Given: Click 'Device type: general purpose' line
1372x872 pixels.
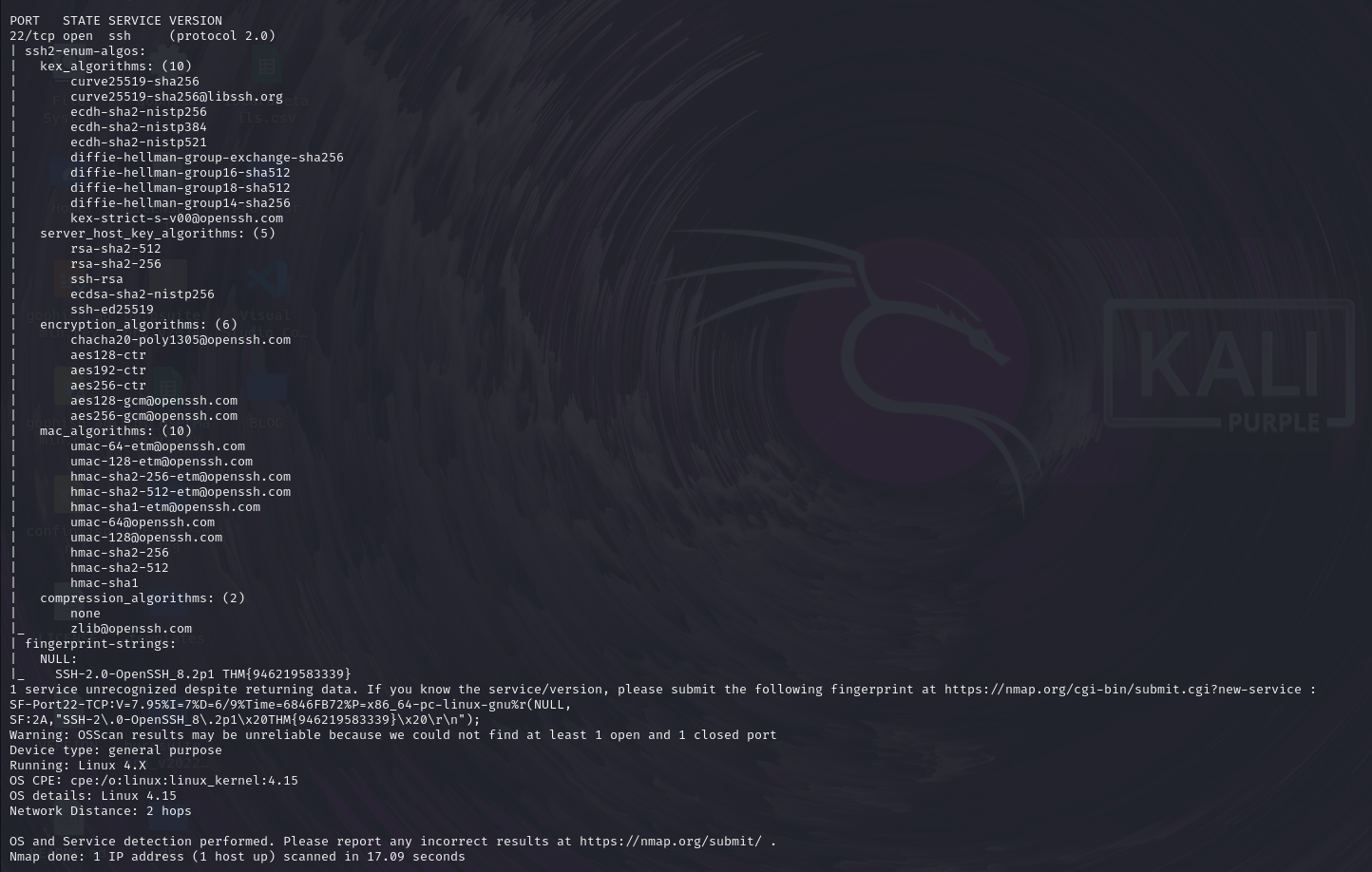Looking at the screenshot, I should [116, 750].
